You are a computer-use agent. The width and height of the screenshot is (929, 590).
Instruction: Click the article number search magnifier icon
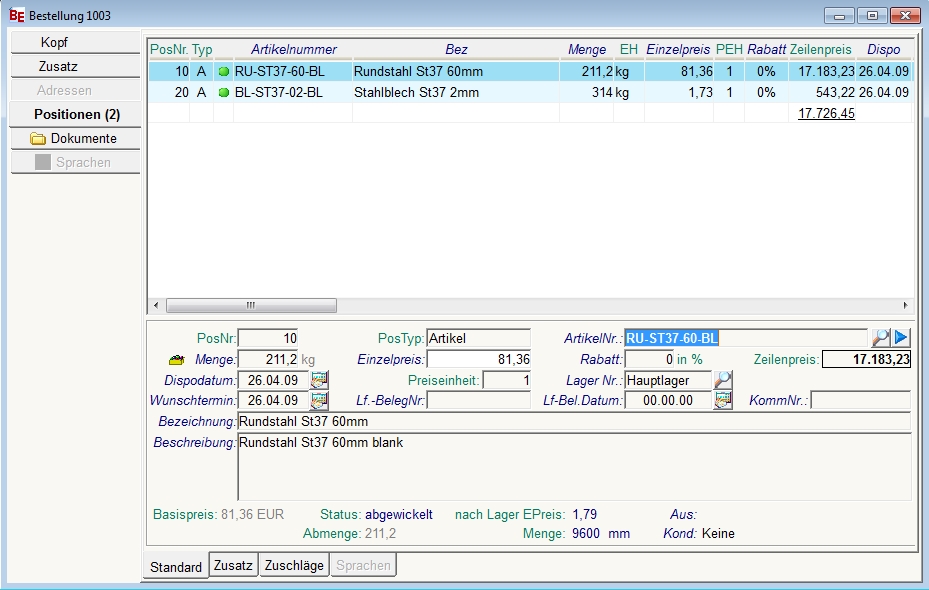[x=881, y=338]
